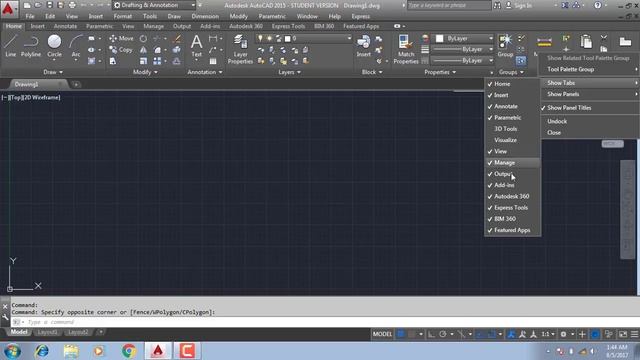
Task: Open the Drafting & Annotation workspace dropdown
Action: [x=154, y=5]
